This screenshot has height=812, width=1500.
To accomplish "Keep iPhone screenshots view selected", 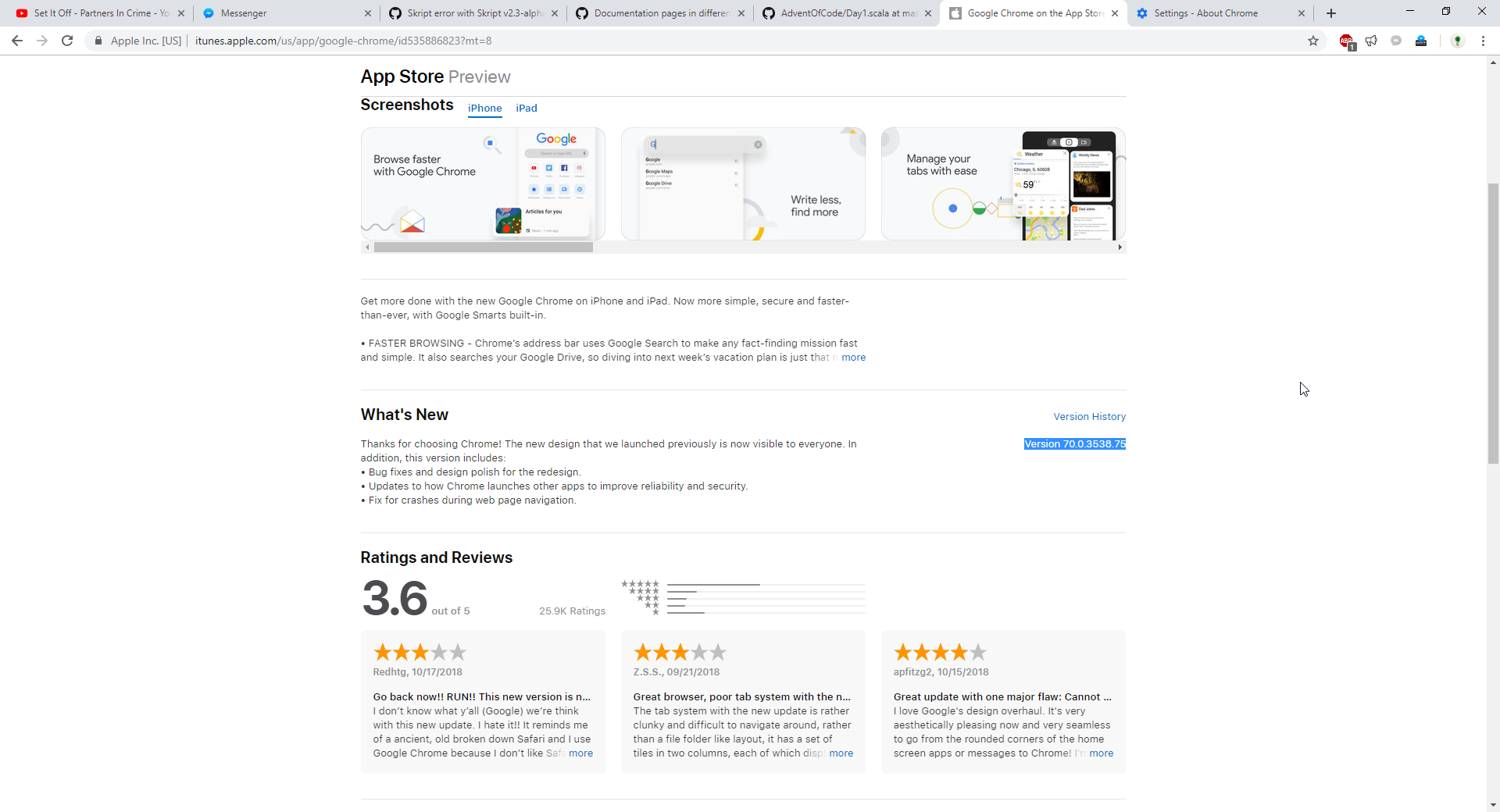I will [x=484, y=109].
